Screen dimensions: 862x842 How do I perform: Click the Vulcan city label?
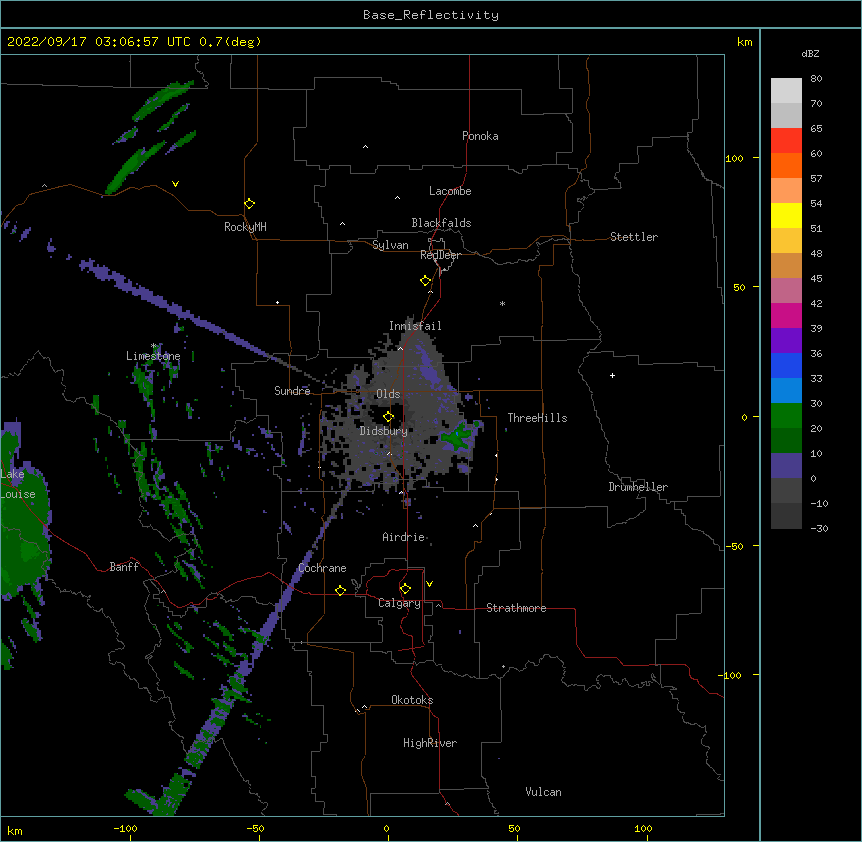pos(543,792)
